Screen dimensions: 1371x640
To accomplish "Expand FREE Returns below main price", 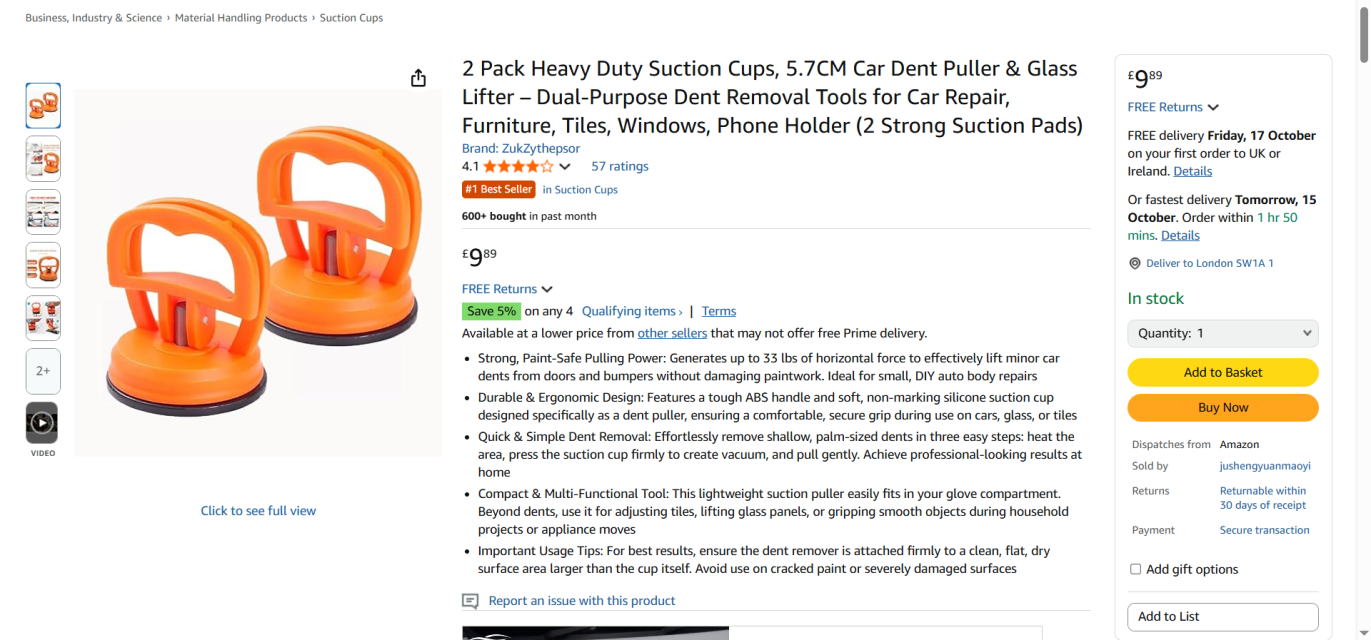I will pyautogui.click(x=507, y=289).
